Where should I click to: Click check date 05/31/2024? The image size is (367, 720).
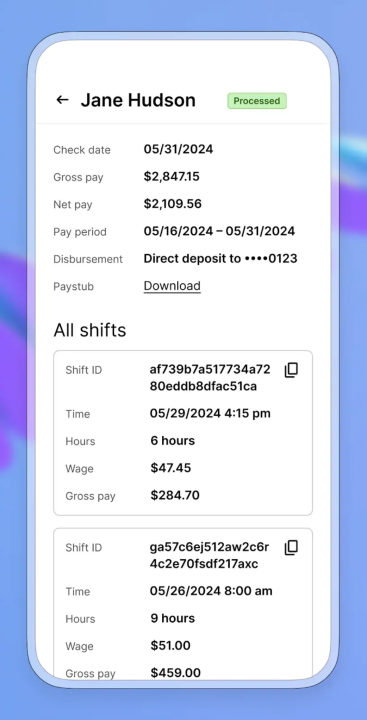[178, 149]
